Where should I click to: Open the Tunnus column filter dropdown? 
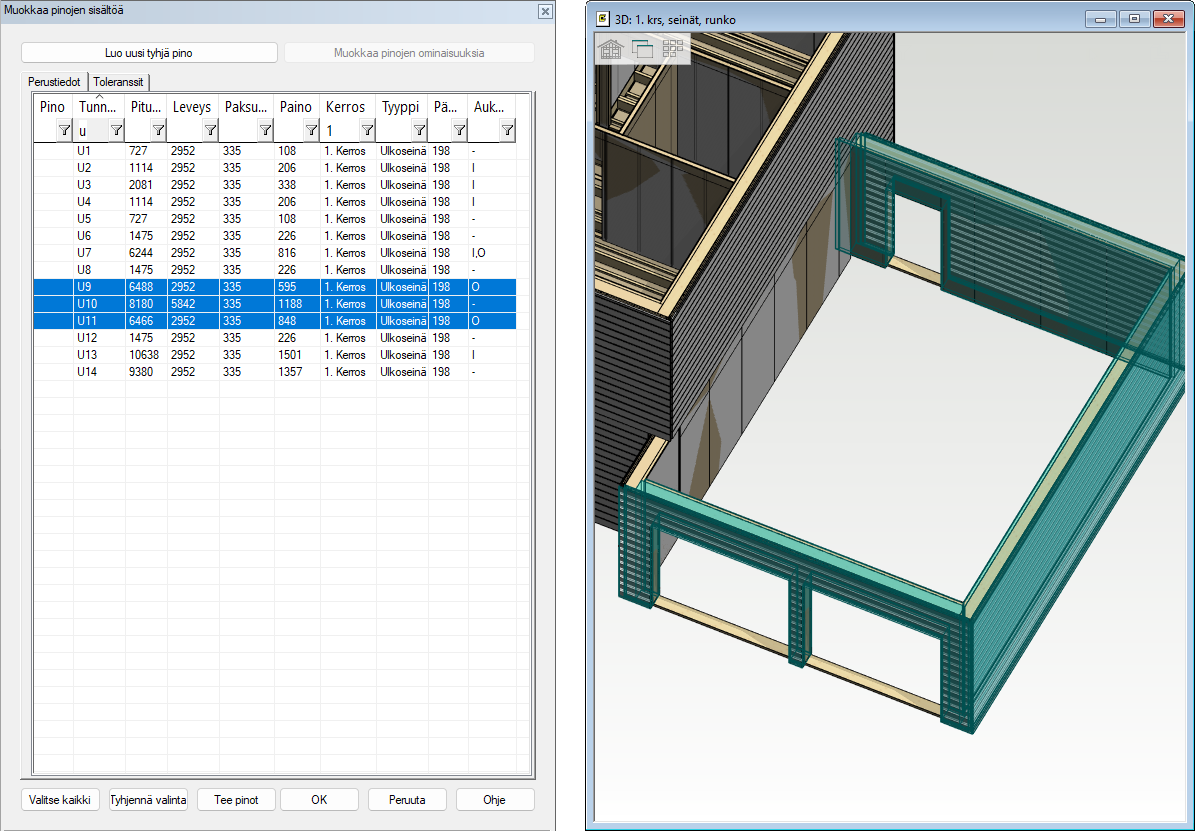116,130
